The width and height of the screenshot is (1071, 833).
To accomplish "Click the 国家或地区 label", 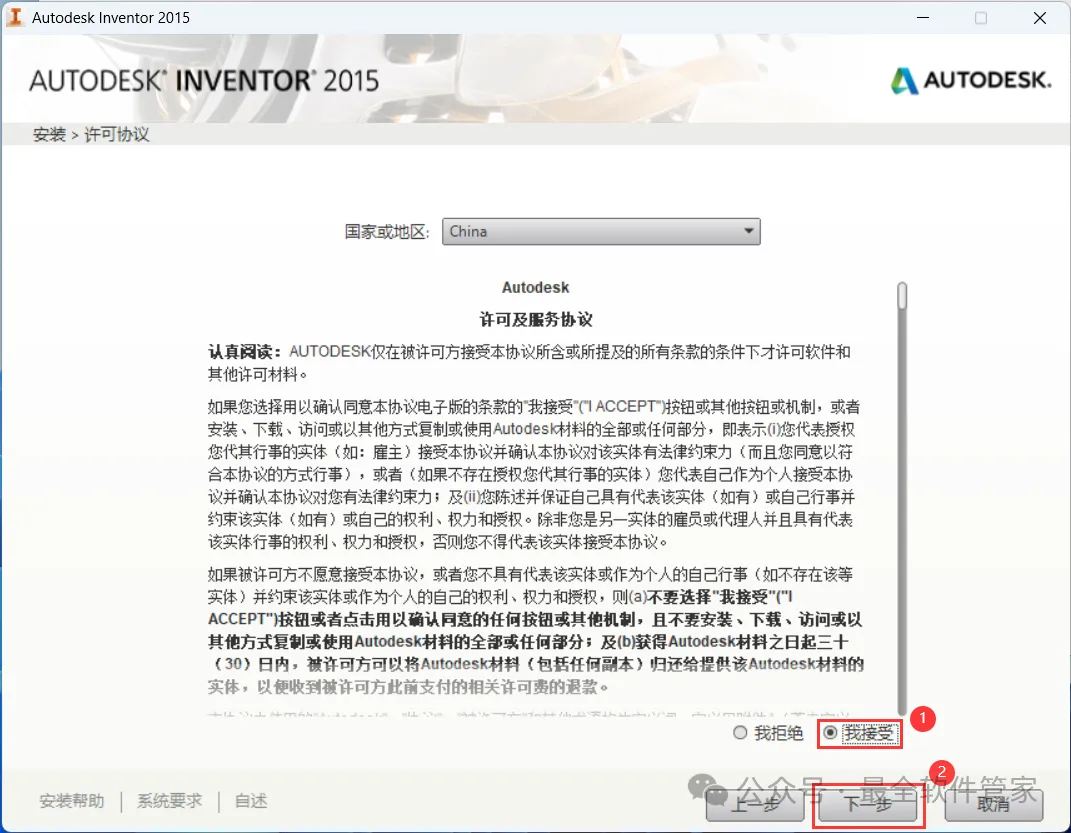I will [x=387, y=232].
